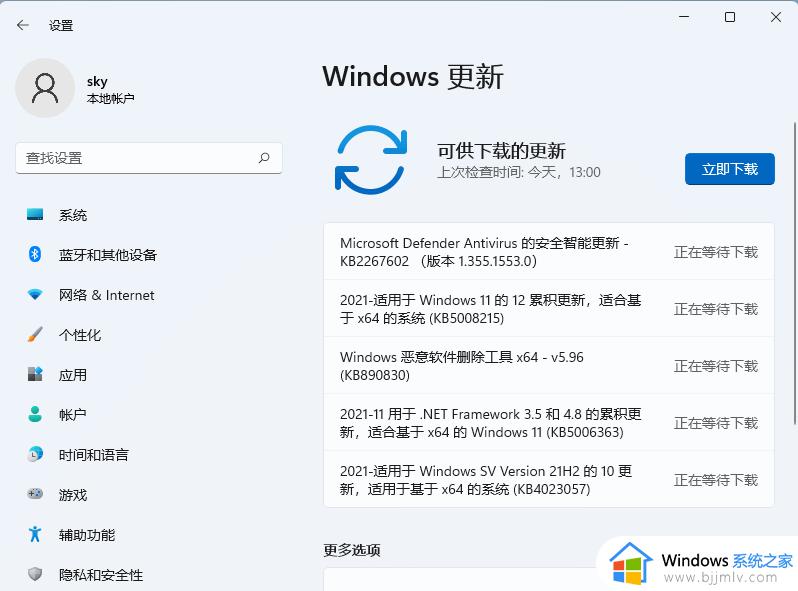Click the 系统 monitor icon
Image resolution: width=798 pixels, height=591 pixels.
[x=35, y=214]
